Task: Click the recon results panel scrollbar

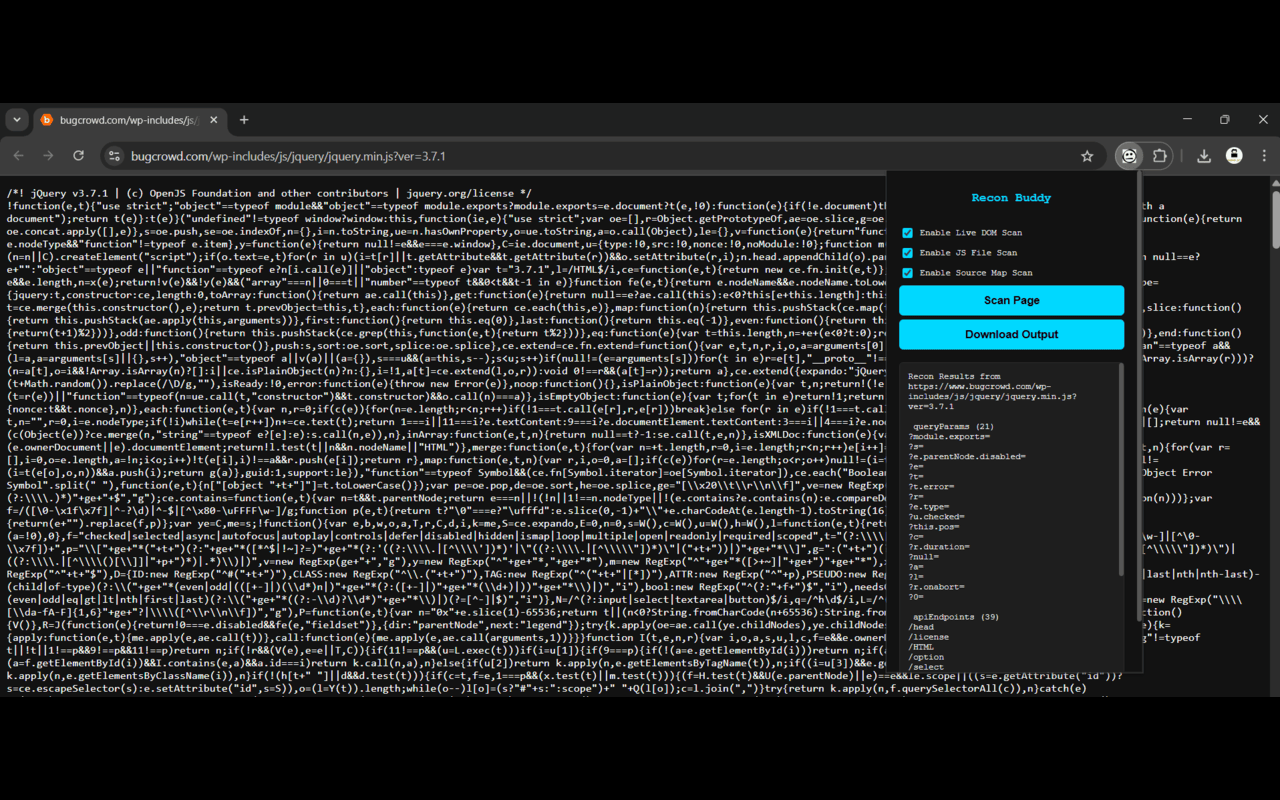Action: point(1120,470)
